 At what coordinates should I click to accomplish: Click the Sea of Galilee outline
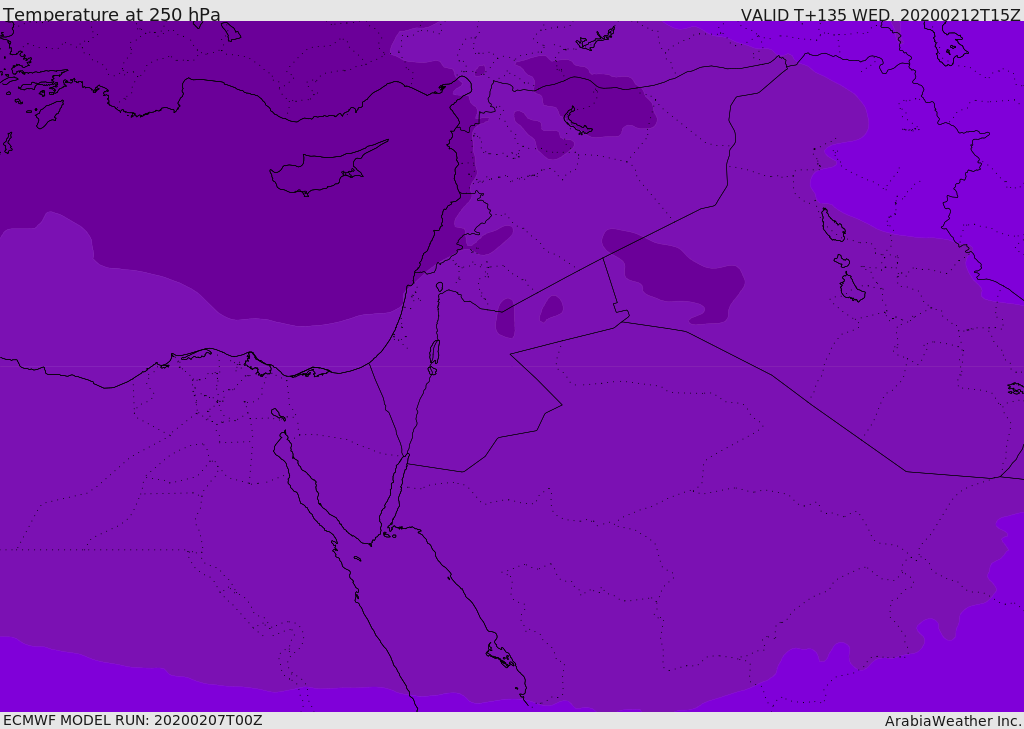(x=440, y=287)
